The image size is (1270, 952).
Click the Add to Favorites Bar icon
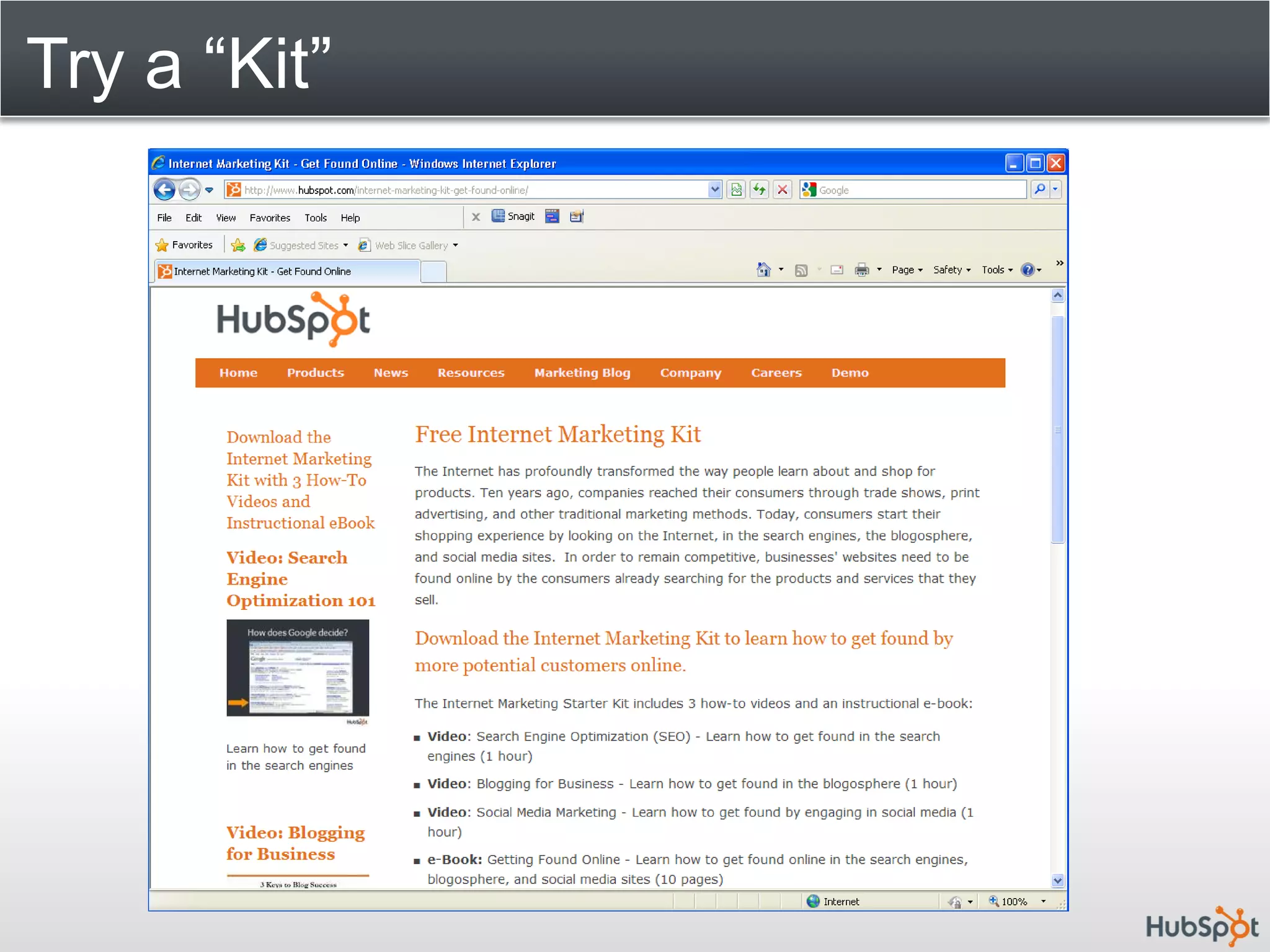pos(238,245)
